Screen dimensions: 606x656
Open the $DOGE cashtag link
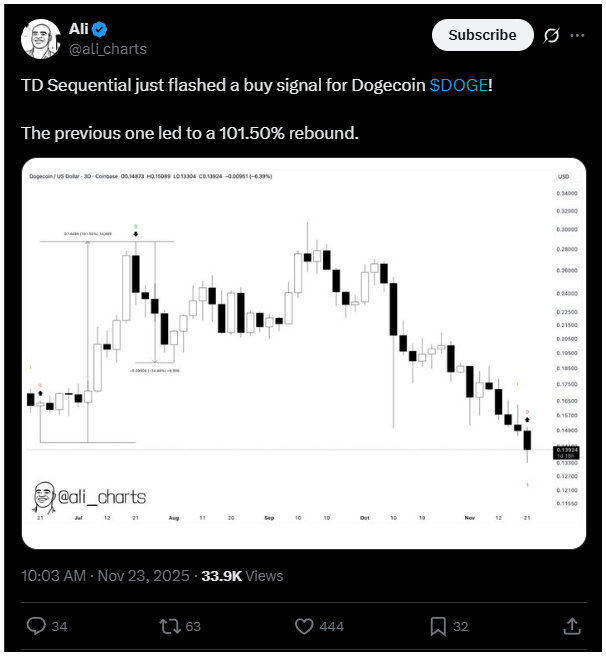[x=459, y=86]
